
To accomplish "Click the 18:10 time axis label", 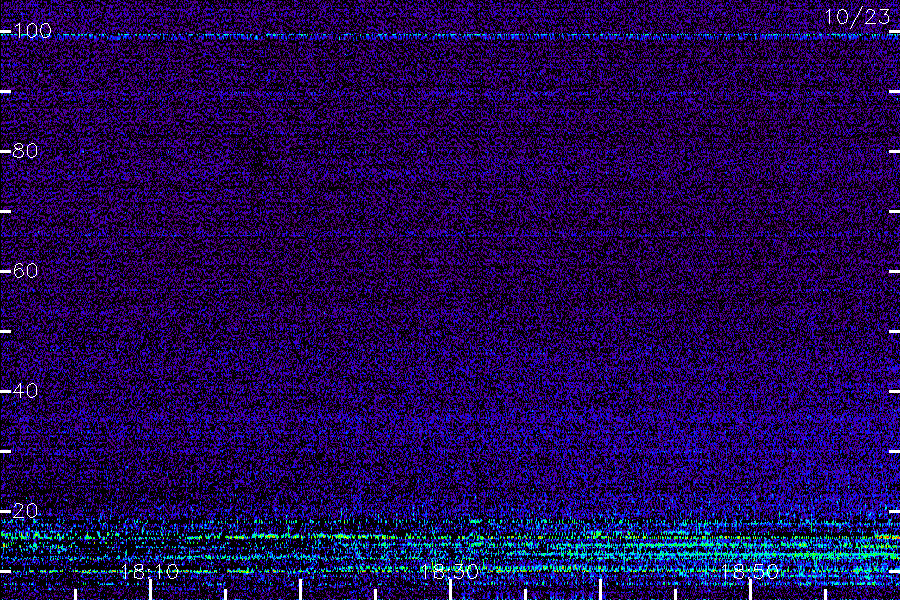I will click(x=150, y=572).
